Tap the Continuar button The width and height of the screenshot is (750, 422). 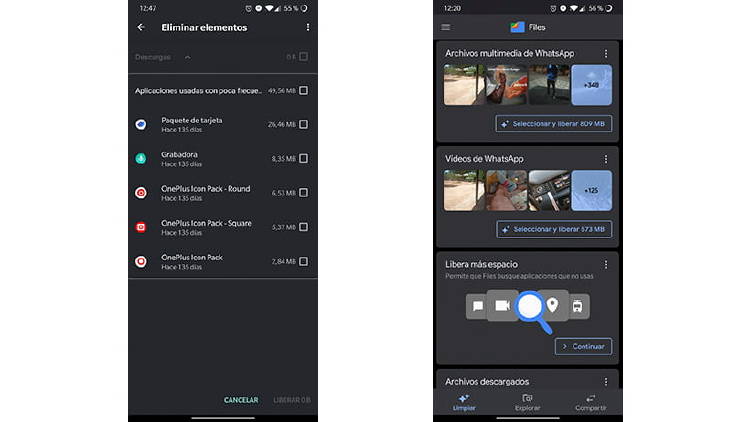(583, 346)
